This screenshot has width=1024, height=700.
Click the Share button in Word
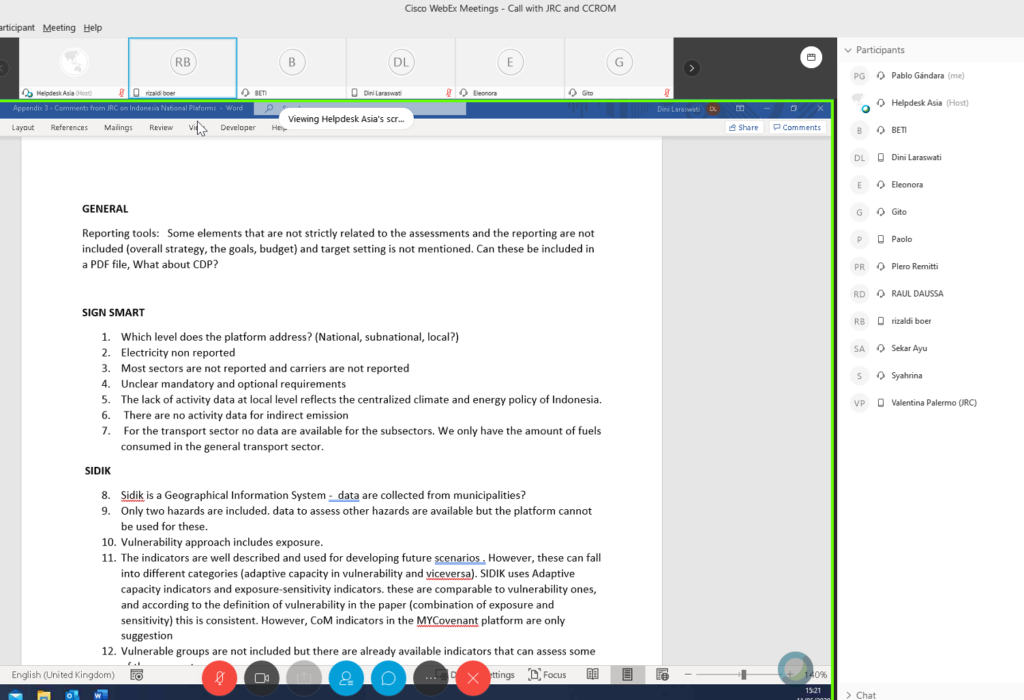[x=744, y=128]
